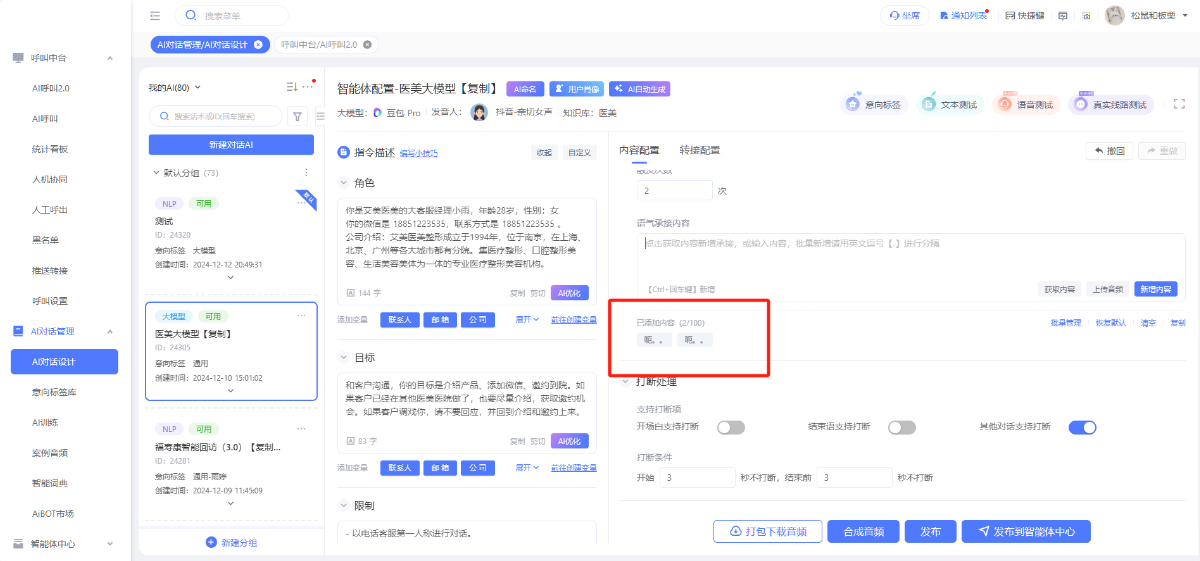Viewport: 1200px width, 561px height.
Task: Click the sort icon beside 我的AI
Action: (292, 87)
